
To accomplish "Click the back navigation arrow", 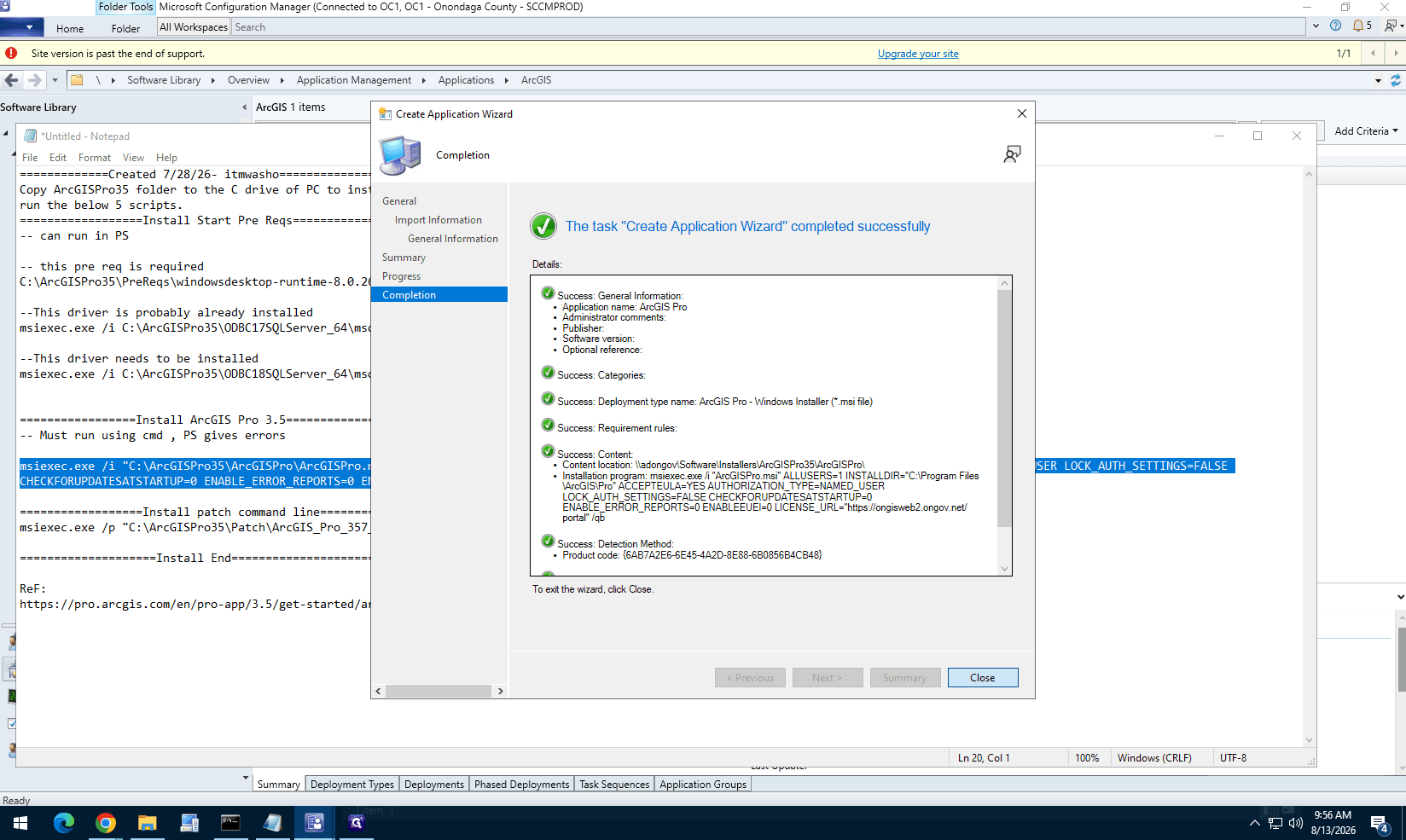I will coord(11,80).
